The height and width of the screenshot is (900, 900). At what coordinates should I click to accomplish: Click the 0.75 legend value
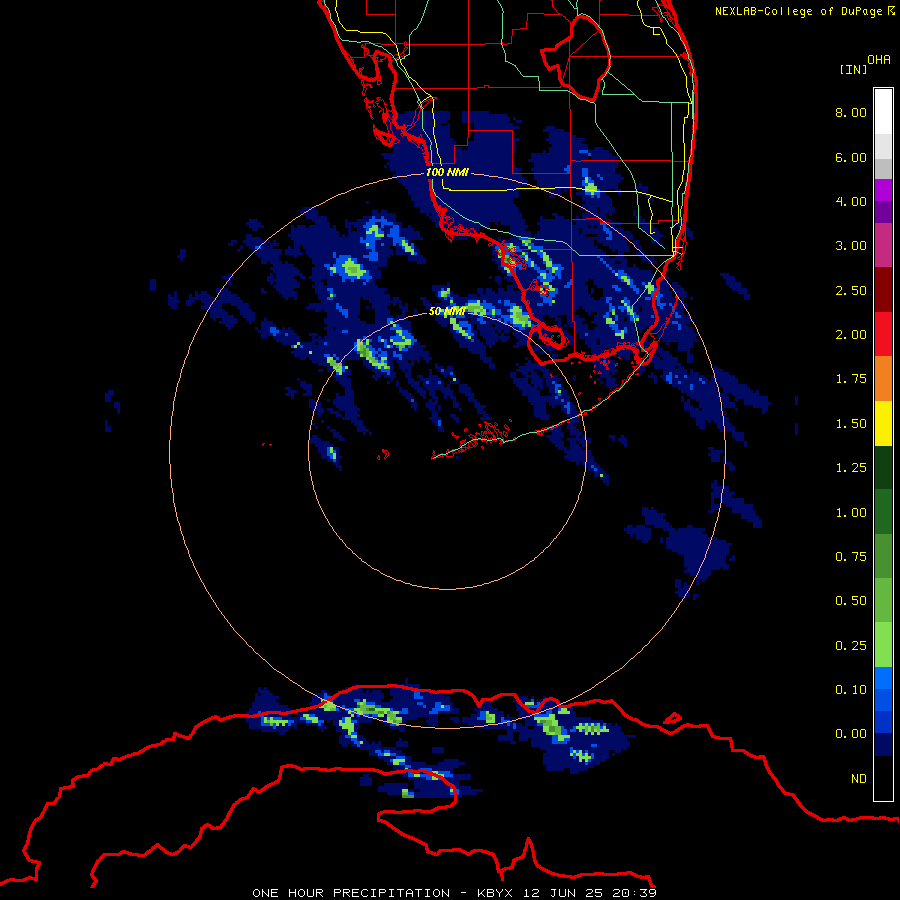pyautogui.click(x=851, y=557)
